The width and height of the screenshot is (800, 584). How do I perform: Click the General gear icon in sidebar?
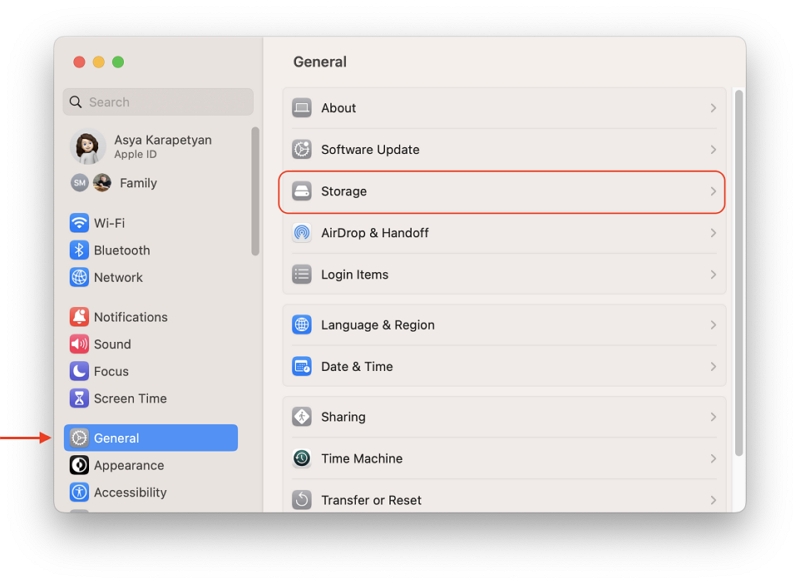[79, 438]
